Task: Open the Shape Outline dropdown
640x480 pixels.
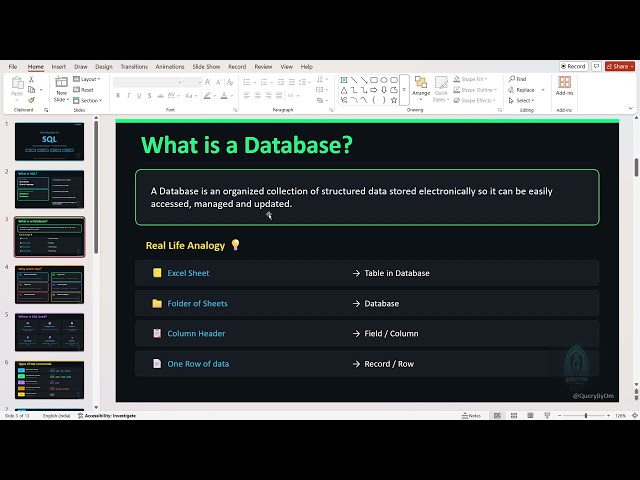Action: (x=475, y=90)
